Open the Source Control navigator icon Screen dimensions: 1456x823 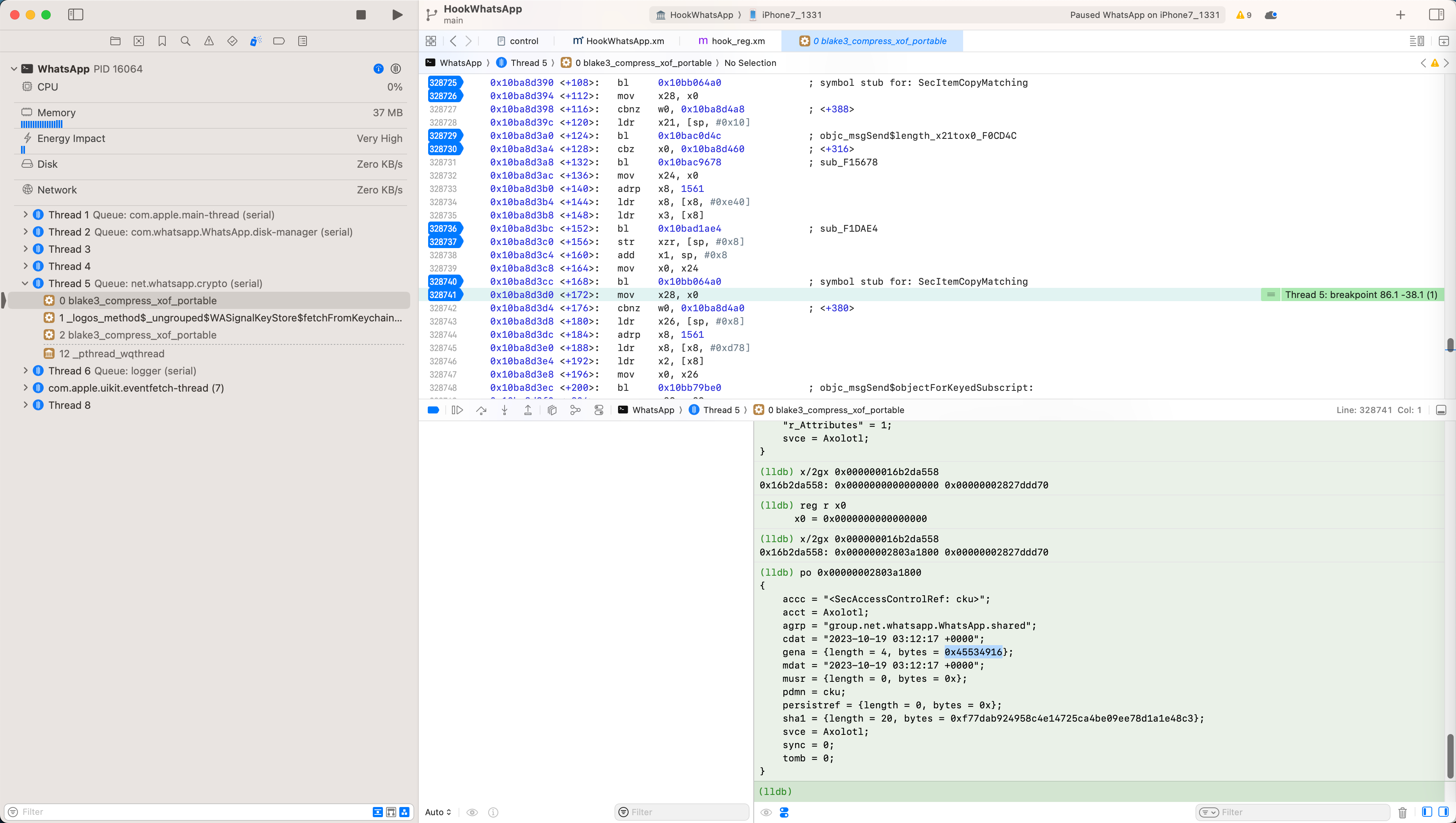point(138,41)
